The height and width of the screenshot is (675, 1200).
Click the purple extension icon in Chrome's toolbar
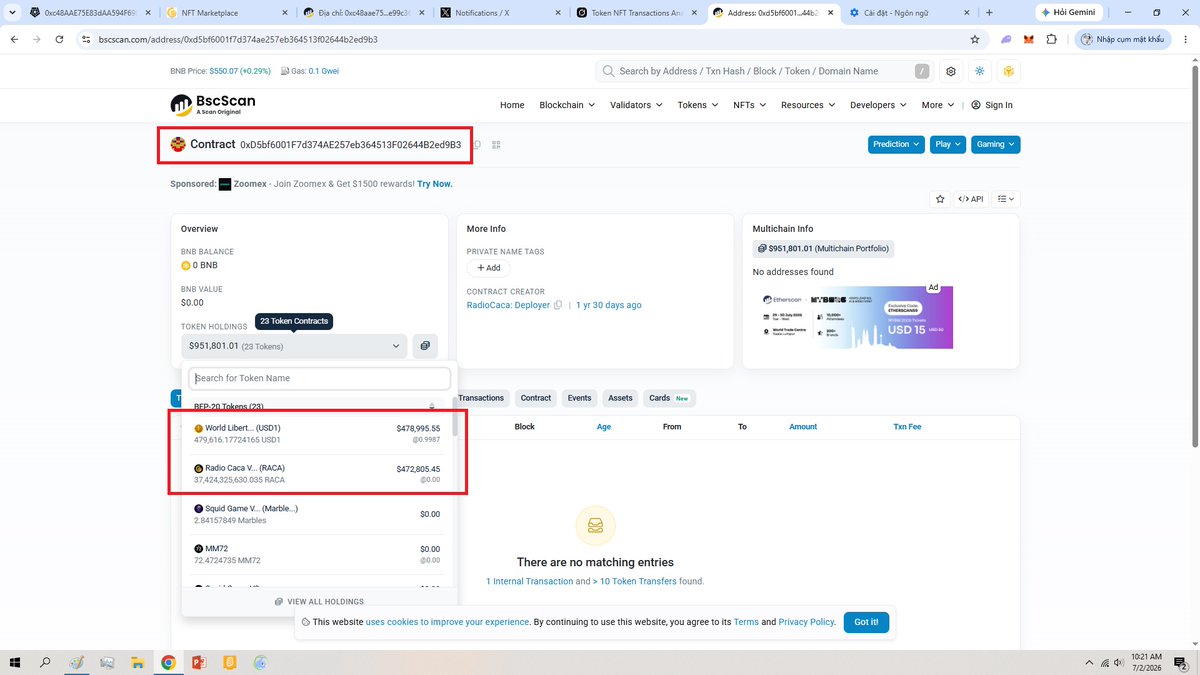pyautogui.click(x=1005, y=39)
